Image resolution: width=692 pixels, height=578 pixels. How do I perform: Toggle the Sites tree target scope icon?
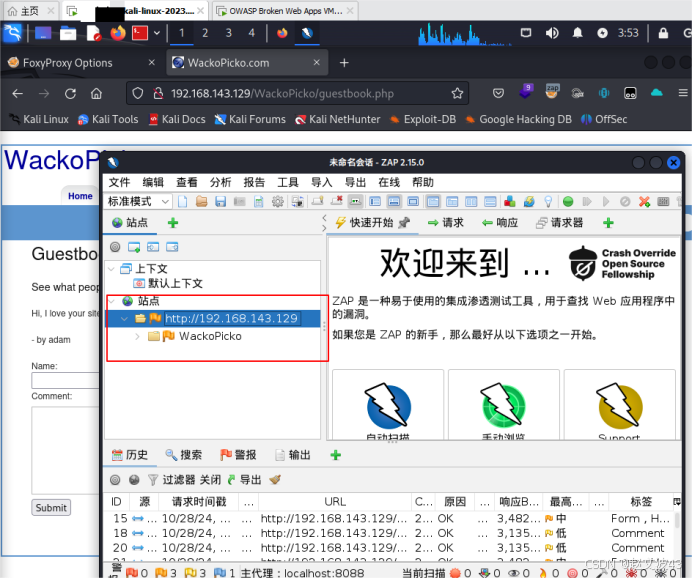[x=115, y=247]
